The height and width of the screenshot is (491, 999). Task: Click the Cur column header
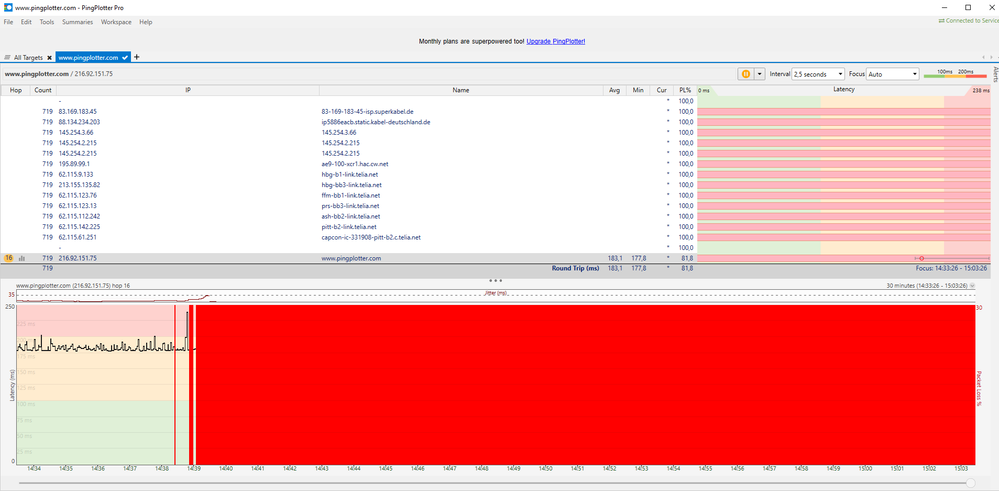661,90
